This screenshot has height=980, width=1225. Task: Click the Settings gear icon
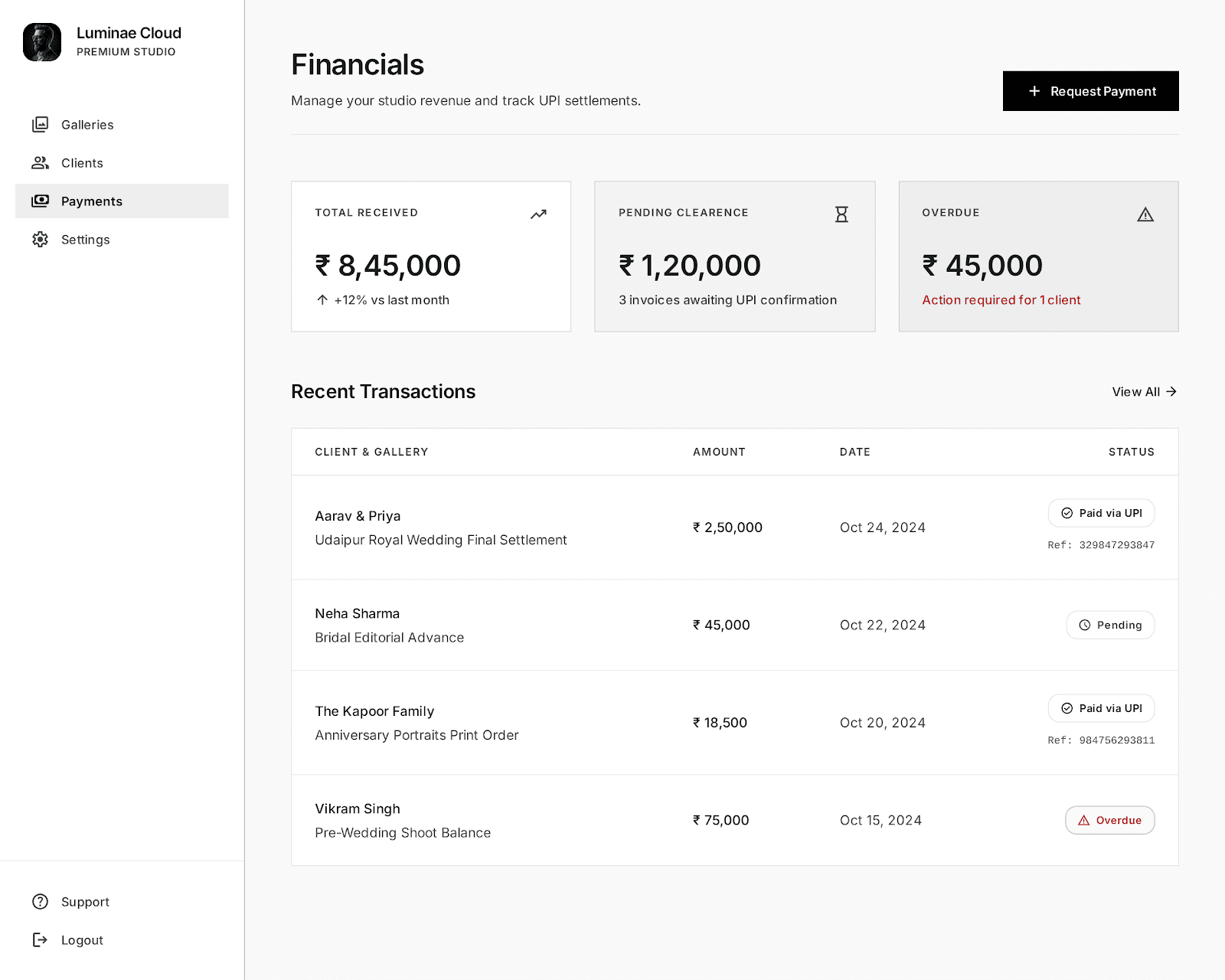coord(41,240)
